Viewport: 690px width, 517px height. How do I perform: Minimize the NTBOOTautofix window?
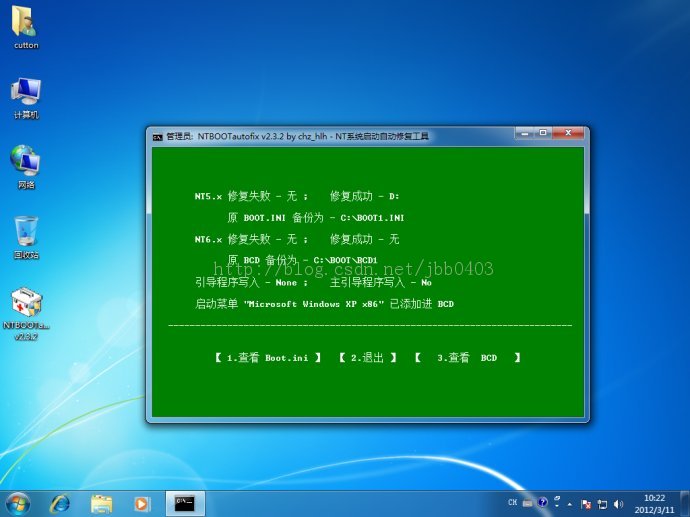coord(525,132)
